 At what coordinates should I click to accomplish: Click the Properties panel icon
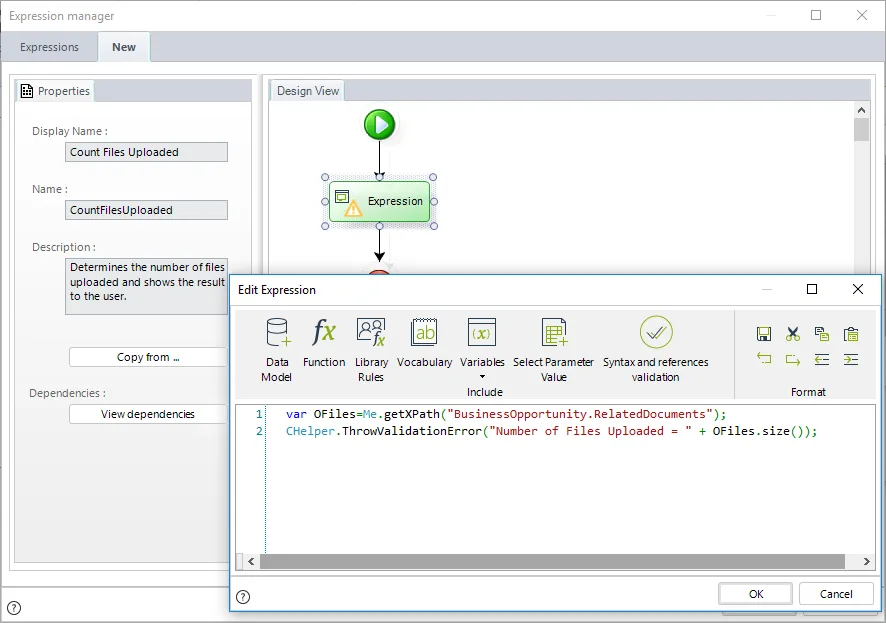click(x=27, y=91)
